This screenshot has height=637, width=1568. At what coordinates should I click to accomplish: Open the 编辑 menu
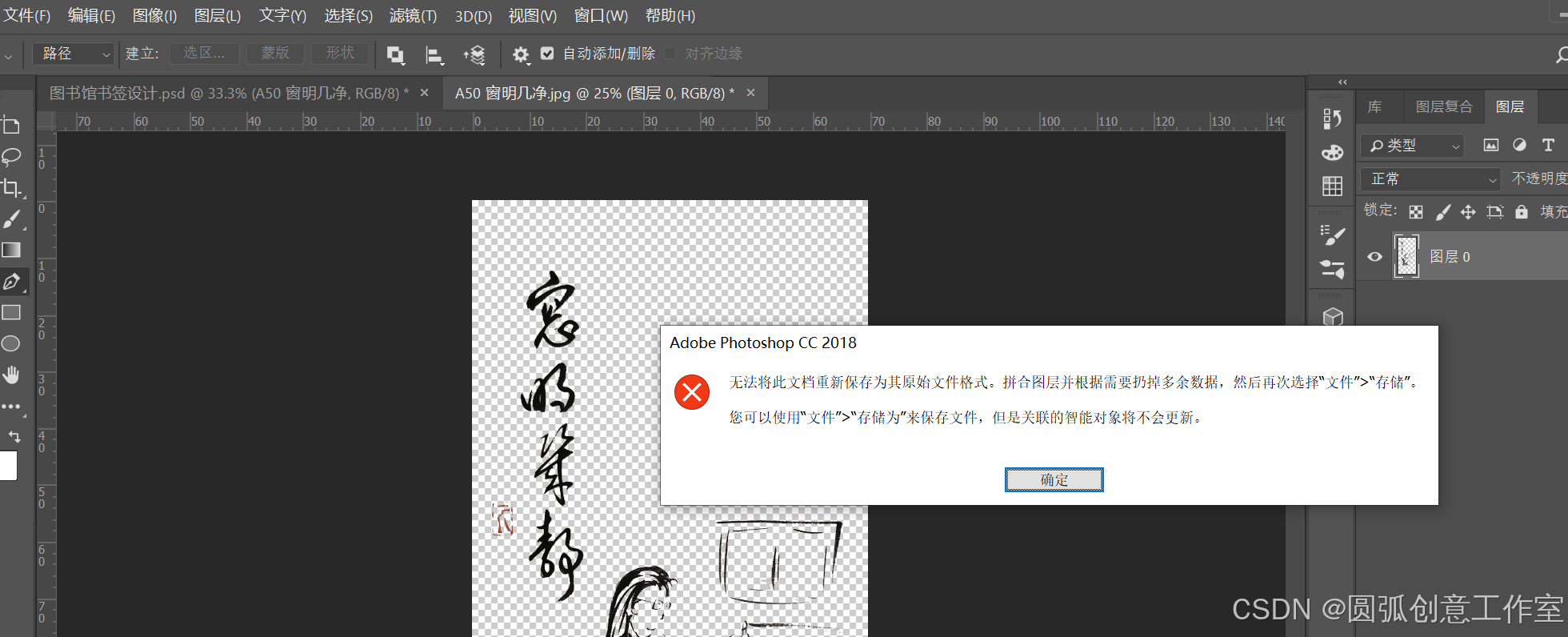click(91, 16)
